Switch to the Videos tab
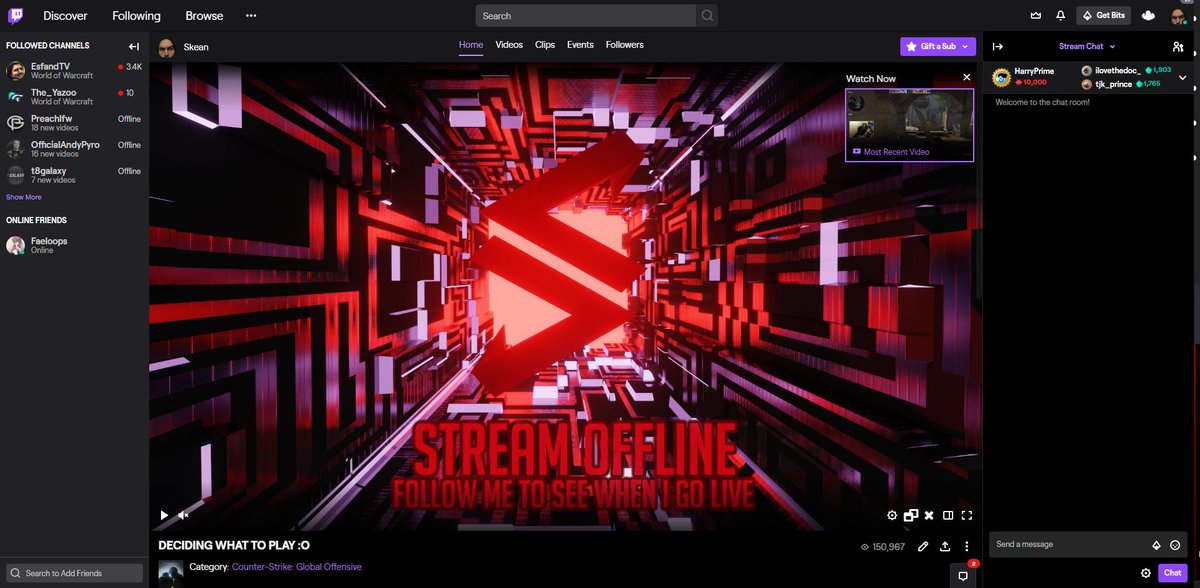1200x588 pixels. tap(509, 45)
